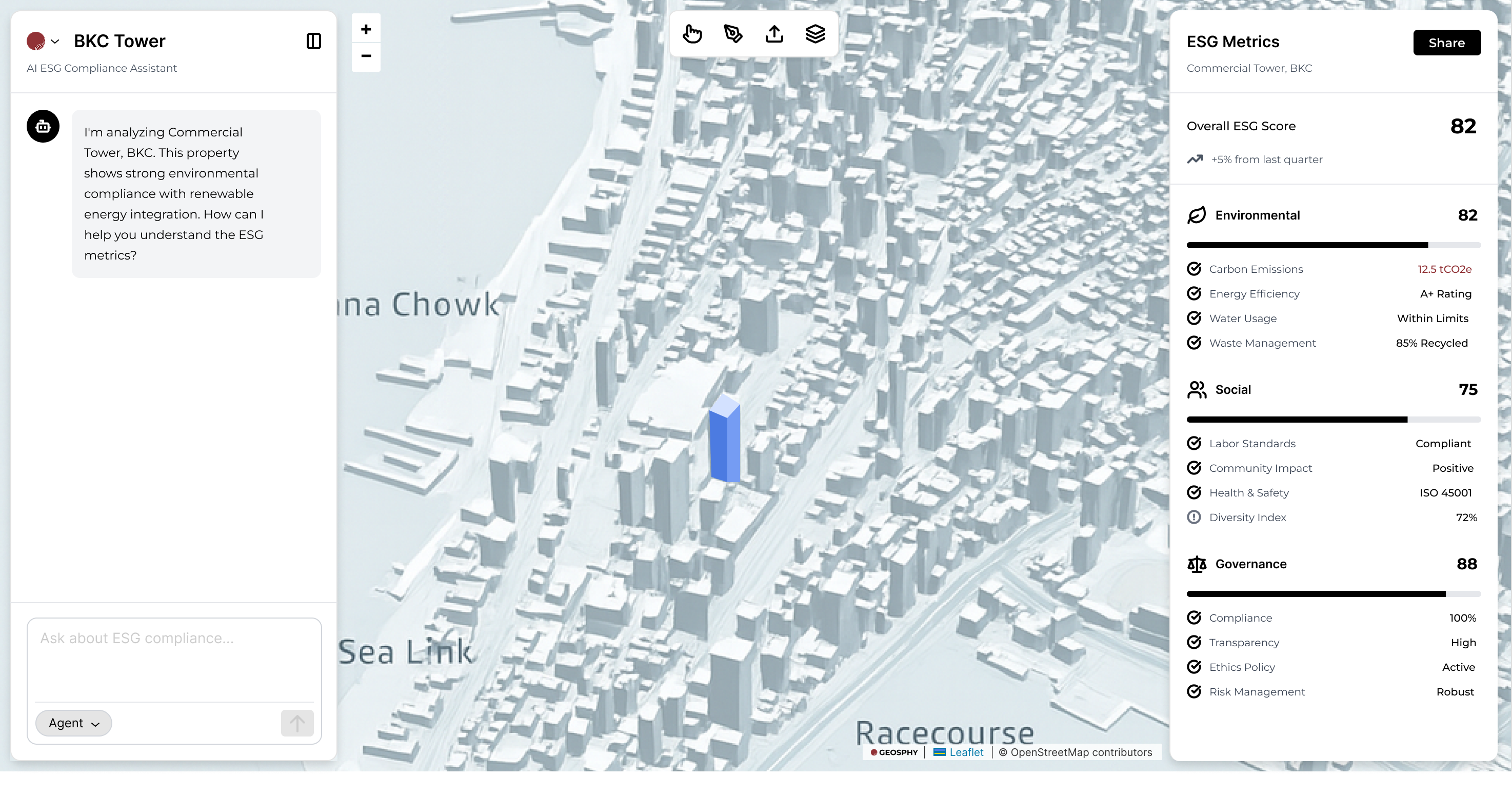The height and width of the screenshot is (796, 1512).
Task: Click the Social people icon
Action: (x=1198, y=389)
